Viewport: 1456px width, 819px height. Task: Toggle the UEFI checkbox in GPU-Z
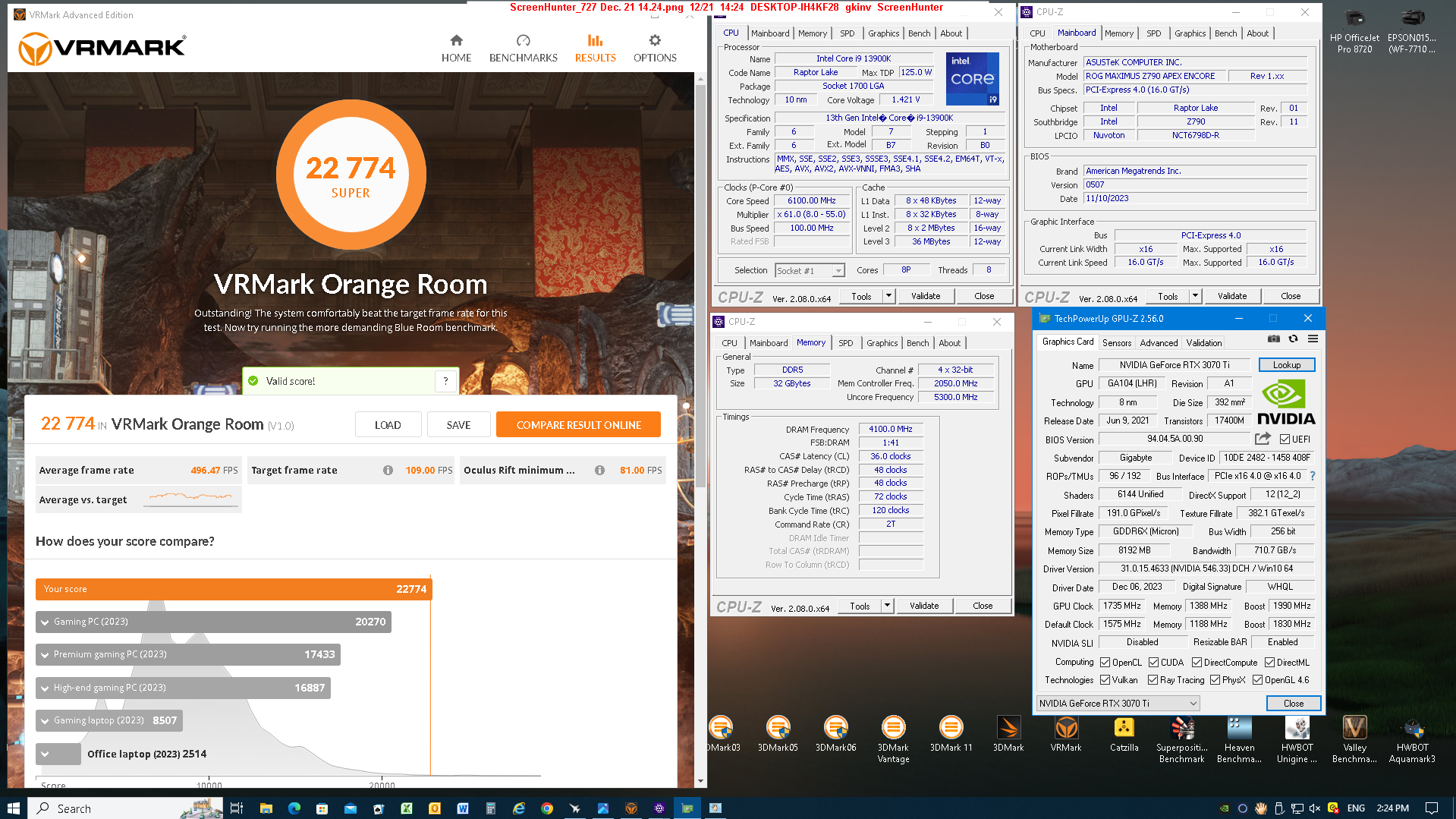point(1285,439)
